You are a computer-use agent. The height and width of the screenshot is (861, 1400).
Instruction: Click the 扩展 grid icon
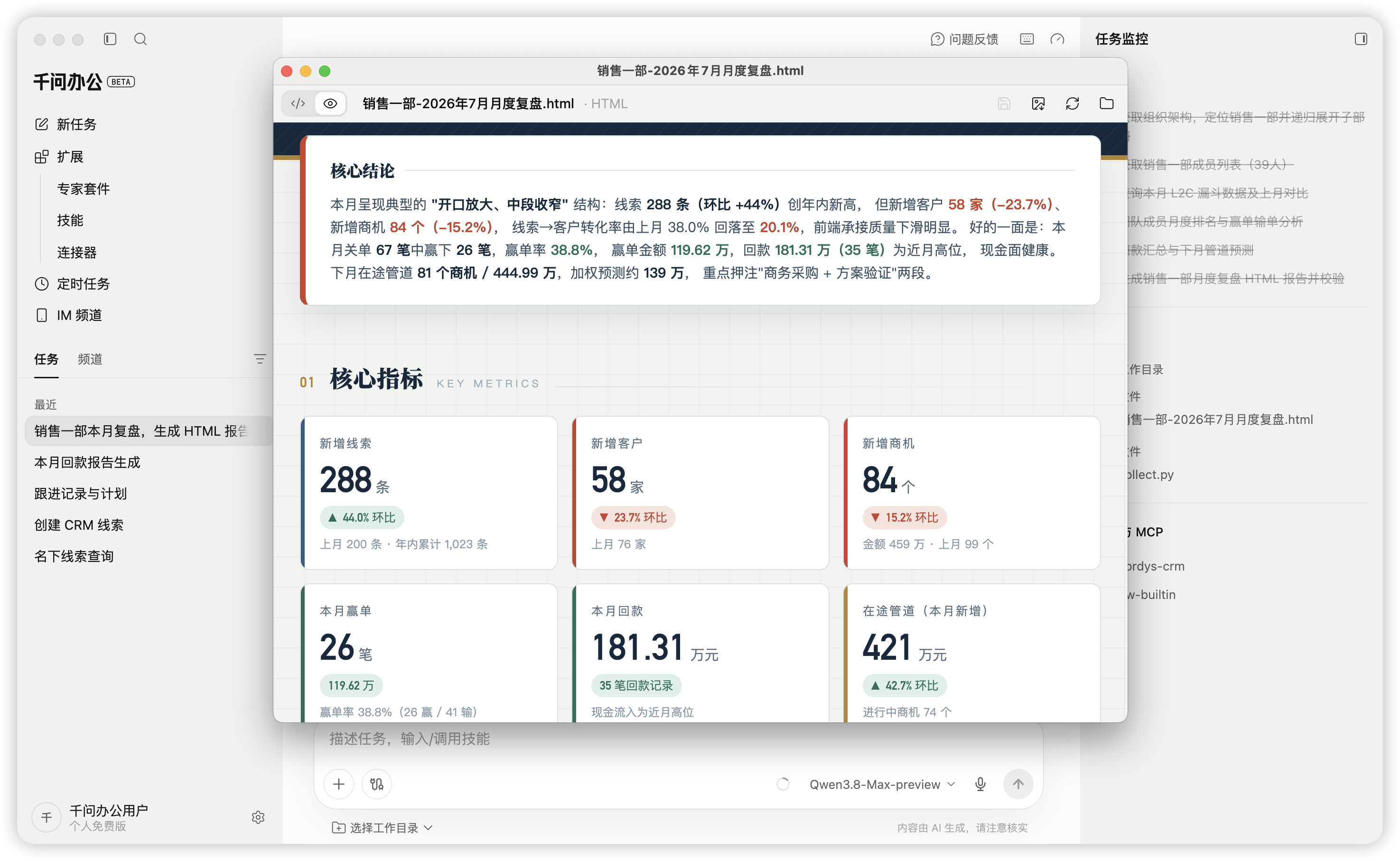(42, 157)
